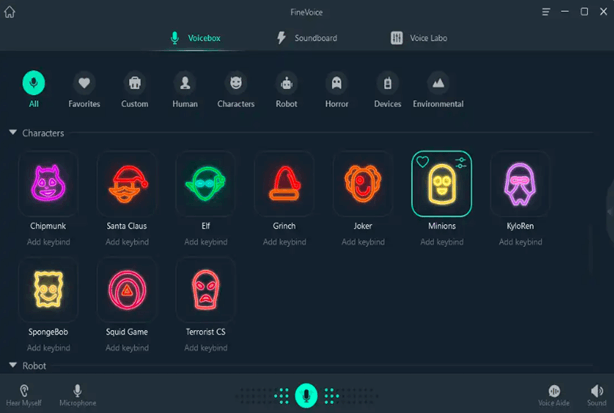
Task: Filter voices by Robot category
Action: click(x=287, y=83)
